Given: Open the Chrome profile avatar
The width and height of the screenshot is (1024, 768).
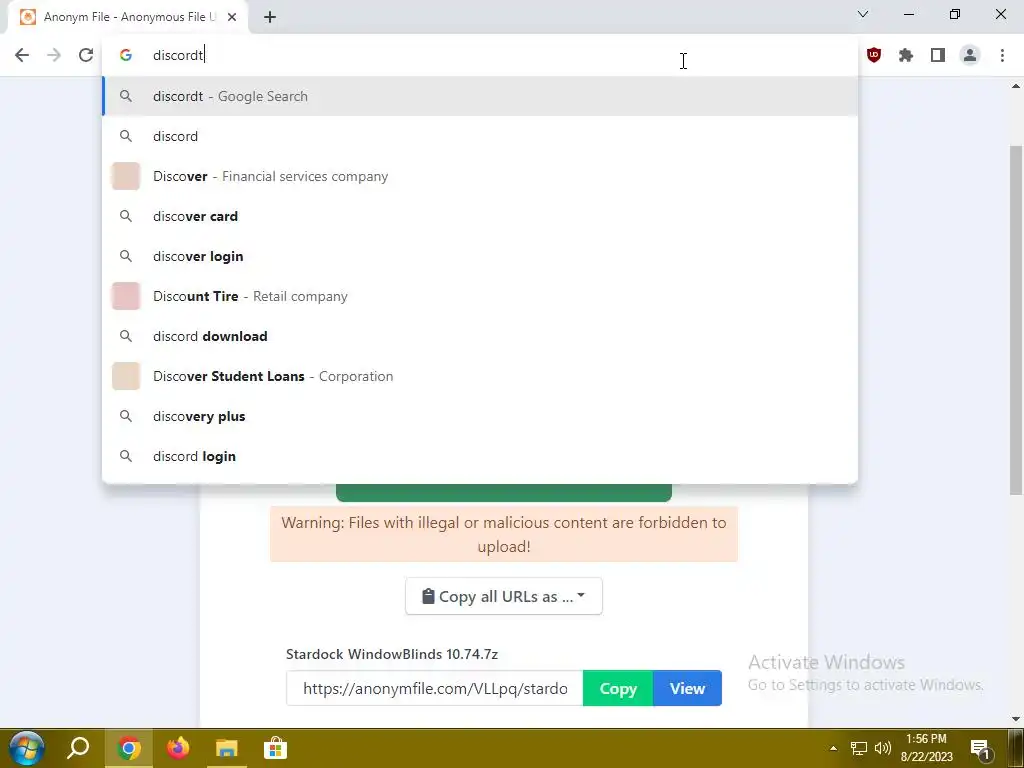Looking at the screenshot, I should click(970, 56).
